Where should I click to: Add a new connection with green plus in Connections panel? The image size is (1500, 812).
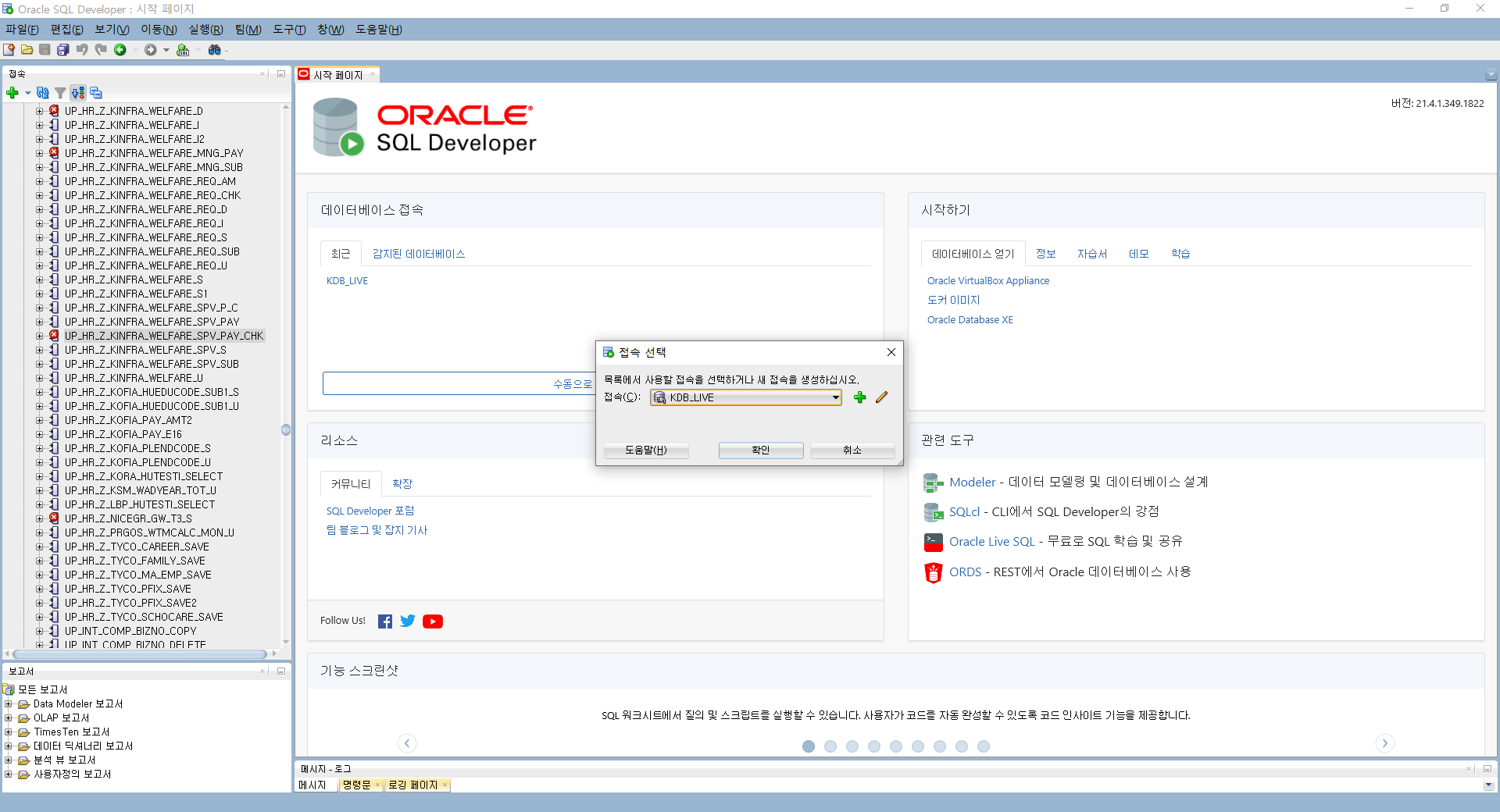tap(12, 93)
